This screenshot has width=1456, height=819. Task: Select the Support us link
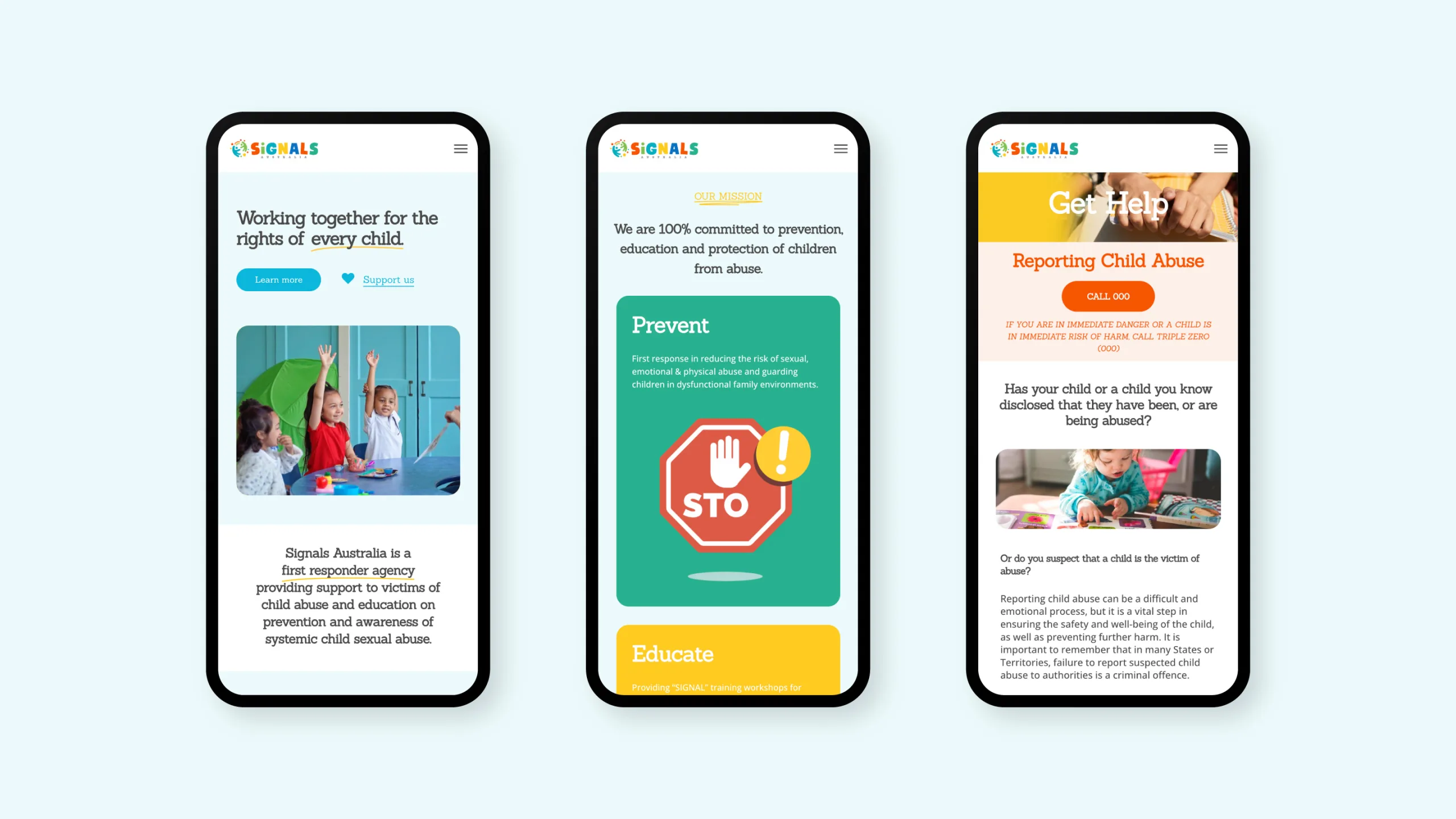pos(388,279)
